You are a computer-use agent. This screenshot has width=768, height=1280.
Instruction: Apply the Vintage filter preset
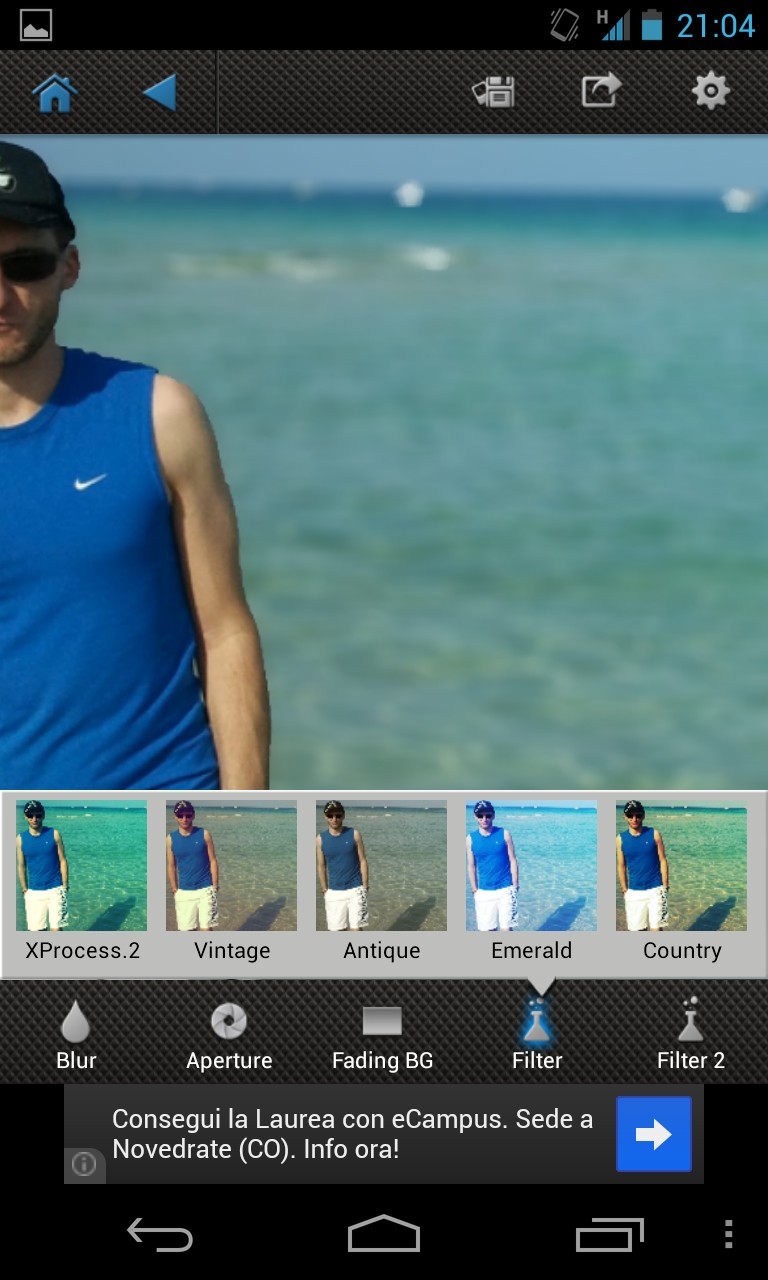232,866
